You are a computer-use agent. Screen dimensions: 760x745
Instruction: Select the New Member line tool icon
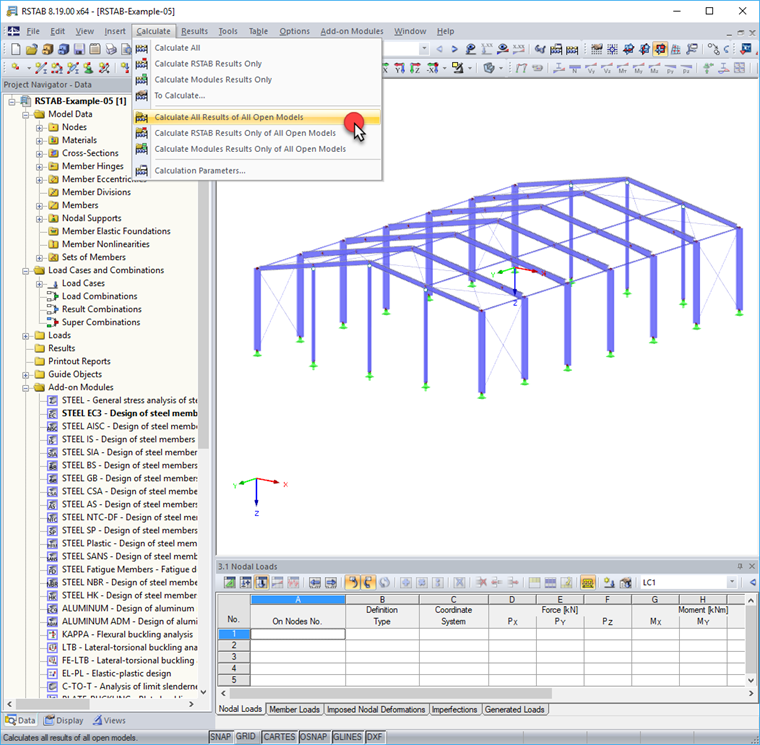[41, 68]
